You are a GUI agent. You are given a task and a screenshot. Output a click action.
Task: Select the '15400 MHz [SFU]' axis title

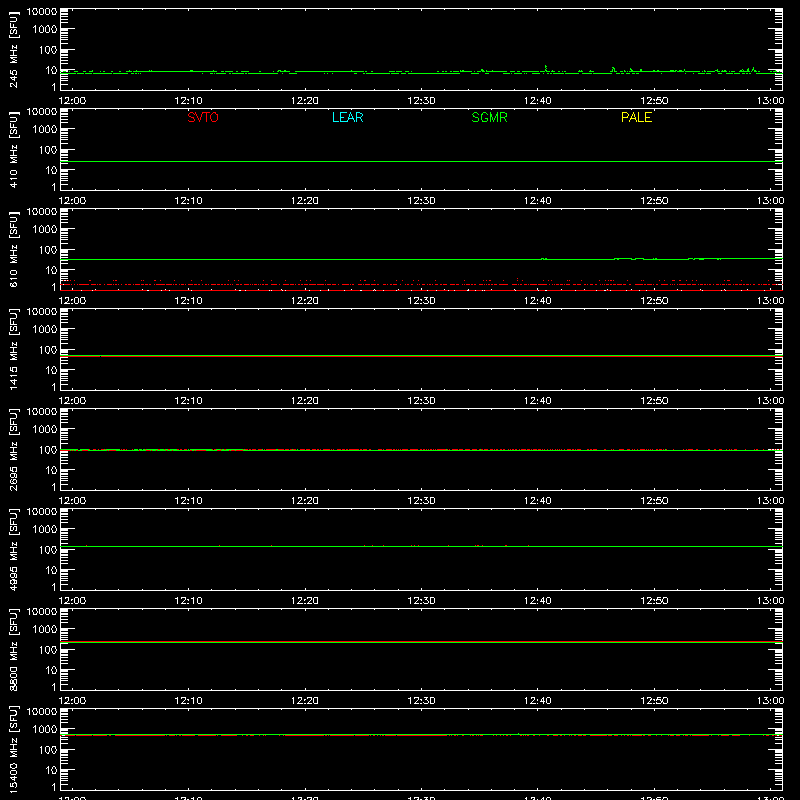point(13,749)
